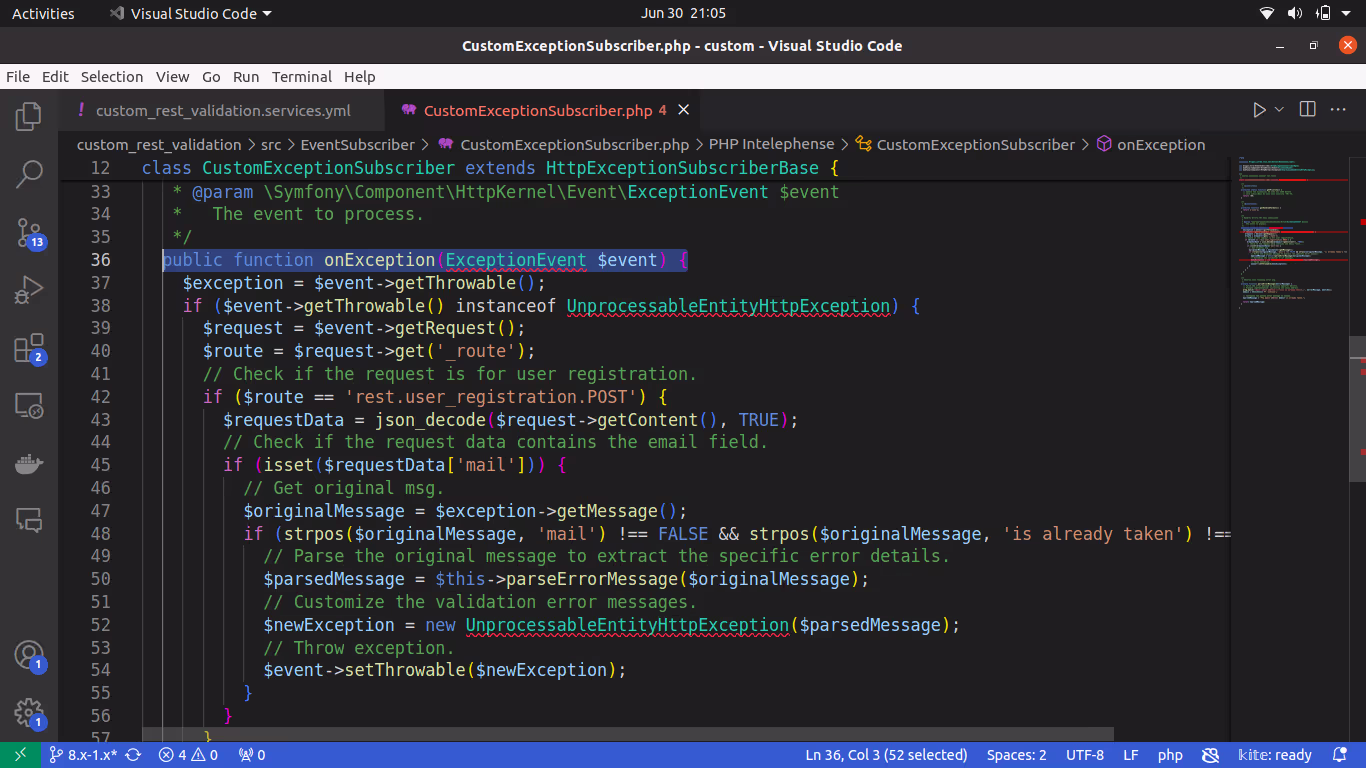This screenshot has width=1366, height=768.
Task: Open the Manage gear settings icon
Action: [29, 714]
